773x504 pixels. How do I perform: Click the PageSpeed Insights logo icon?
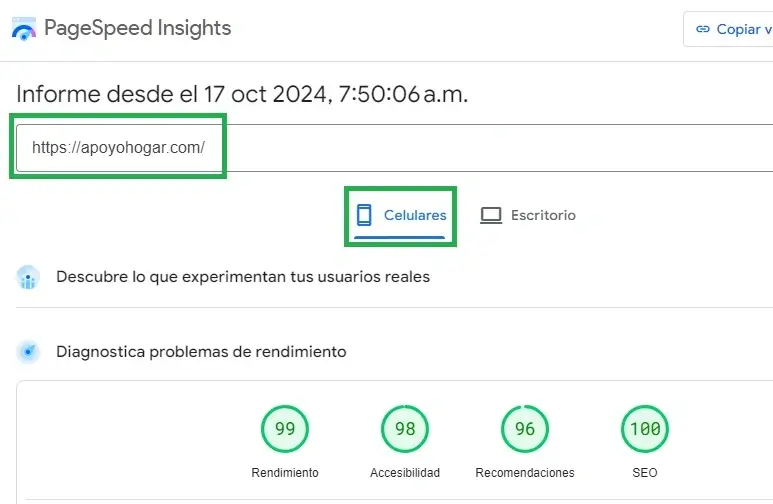click(22, 29)
